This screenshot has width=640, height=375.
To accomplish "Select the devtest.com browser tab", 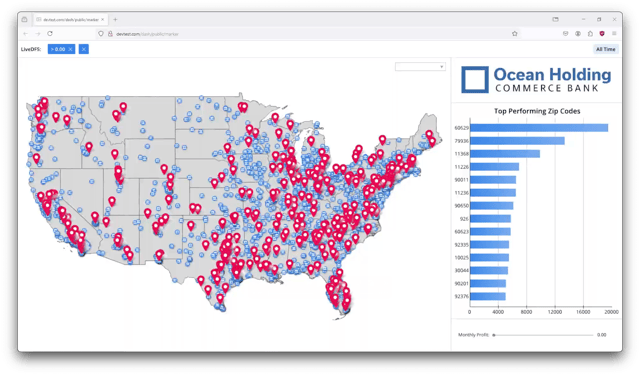I will tap(70, 19).
